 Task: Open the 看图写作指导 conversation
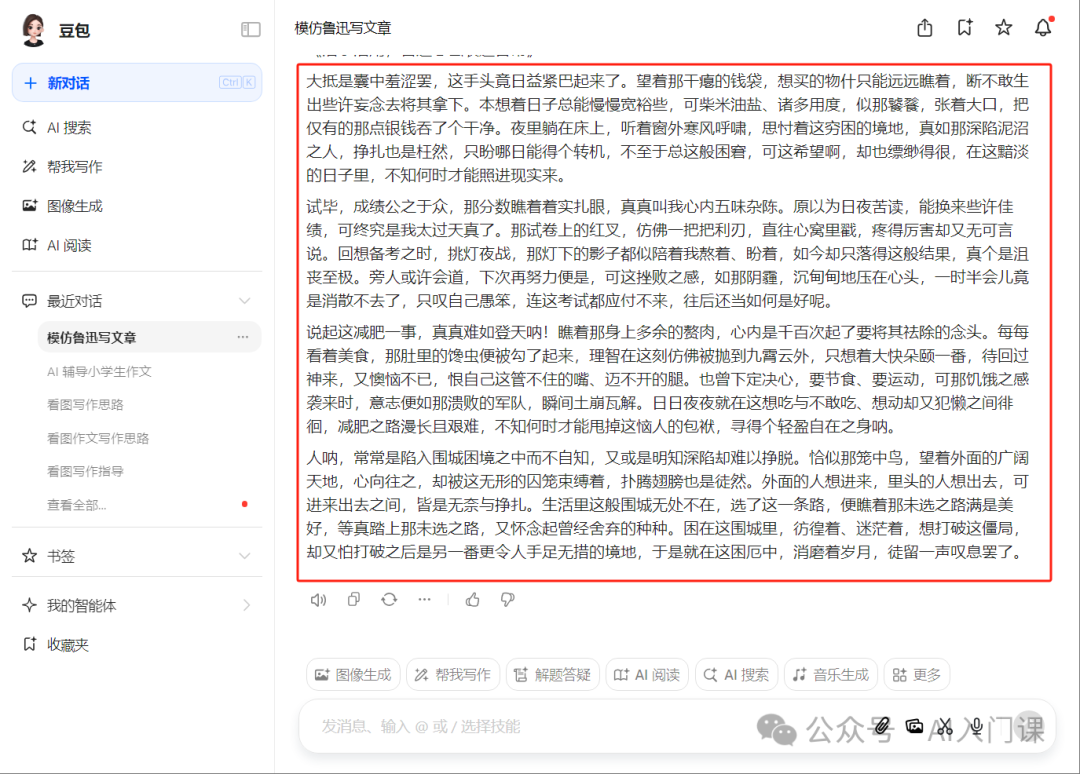point(85,471)
